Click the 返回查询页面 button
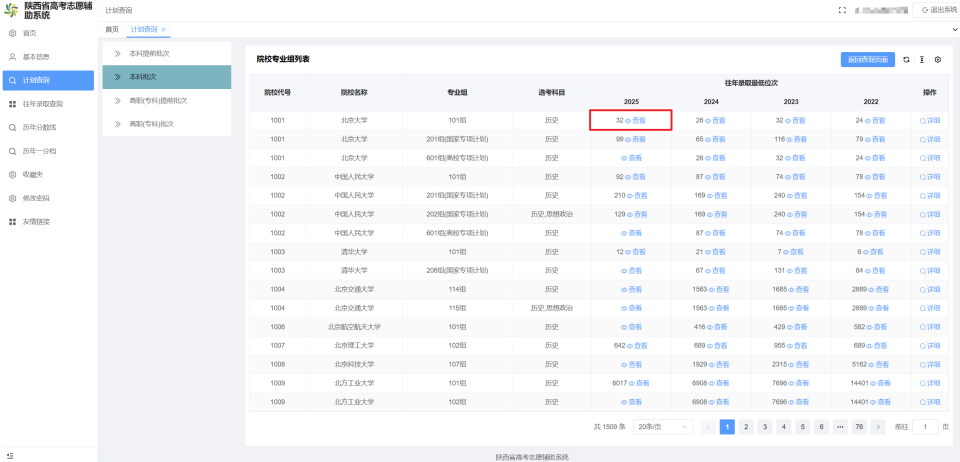 pos(868,59)
